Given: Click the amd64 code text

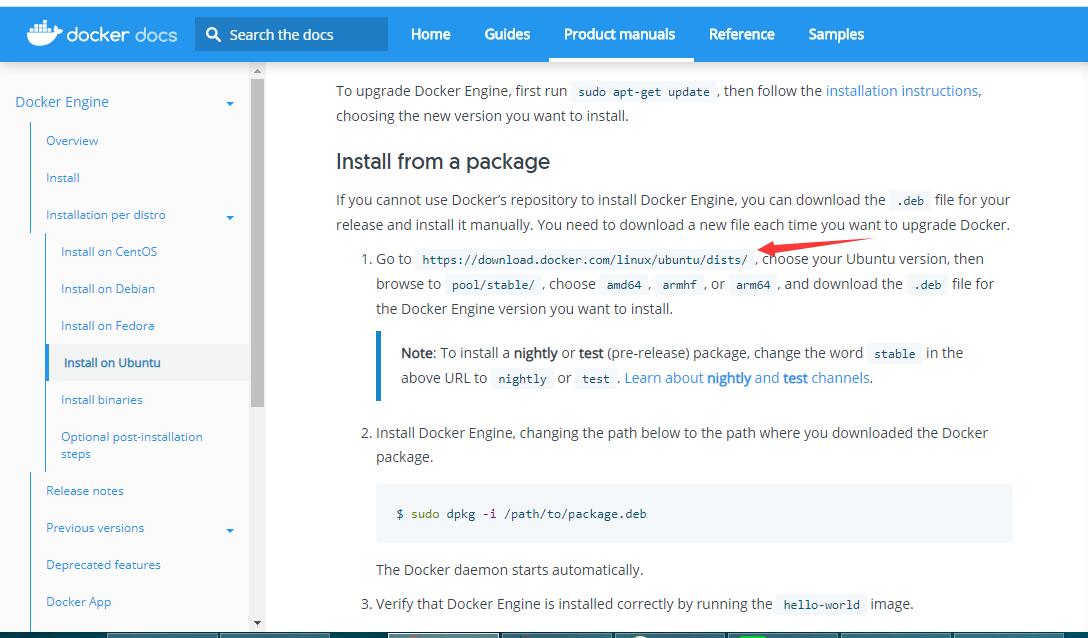Looking at the screenshot, I should 624,285.
